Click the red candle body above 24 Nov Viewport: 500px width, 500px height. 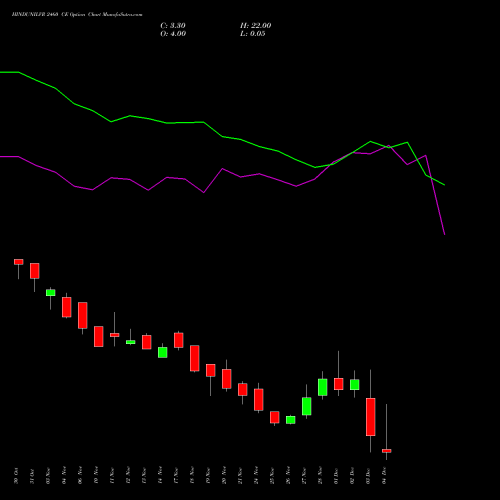pyautogui.click(x=259, y=400)
